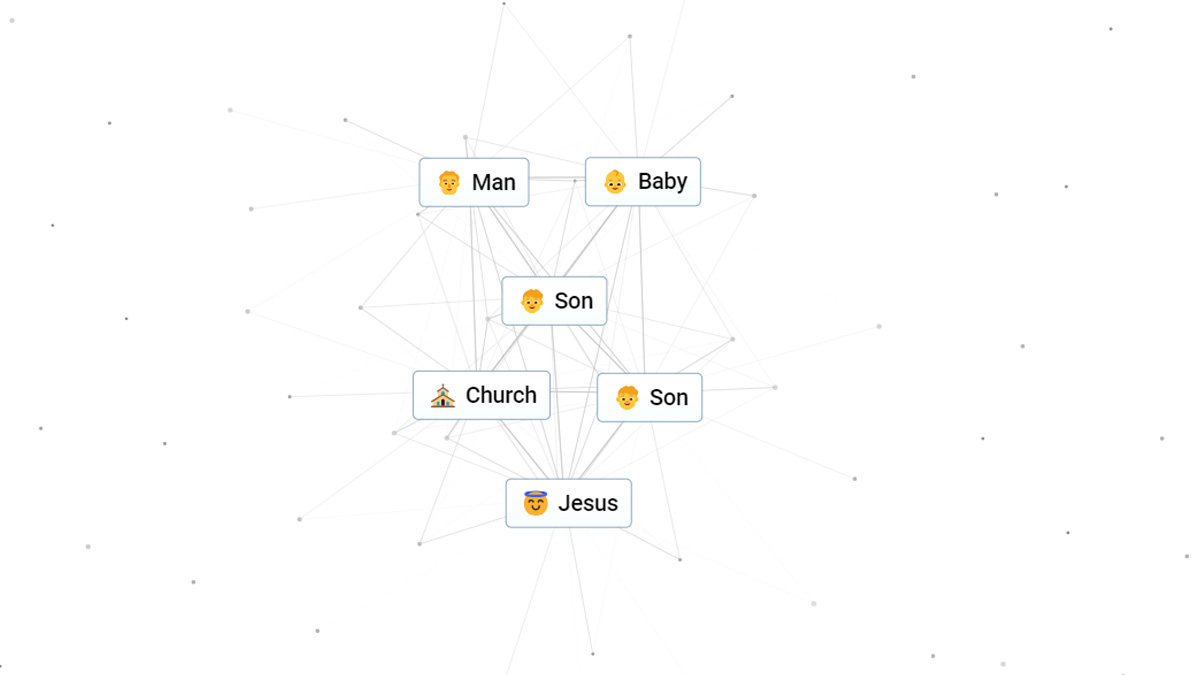Click the boy emoji on the Son beside Church
This screenshot has height=675, width=1200.
[x=627, y=397]
